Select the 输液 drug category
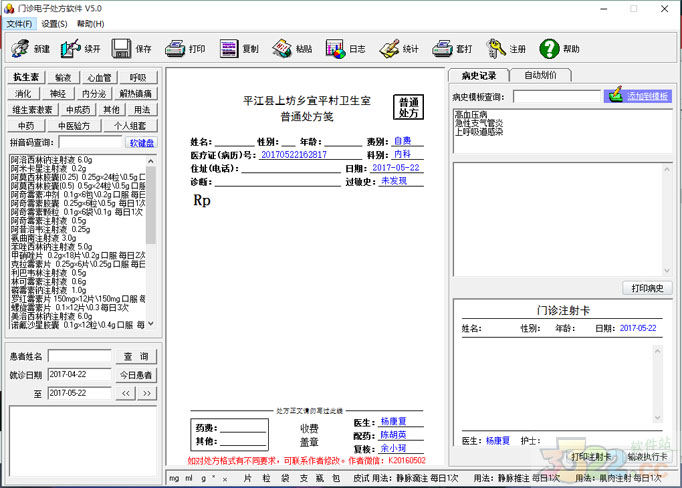Viewport: 682px width, 488px height. point(63,77)
